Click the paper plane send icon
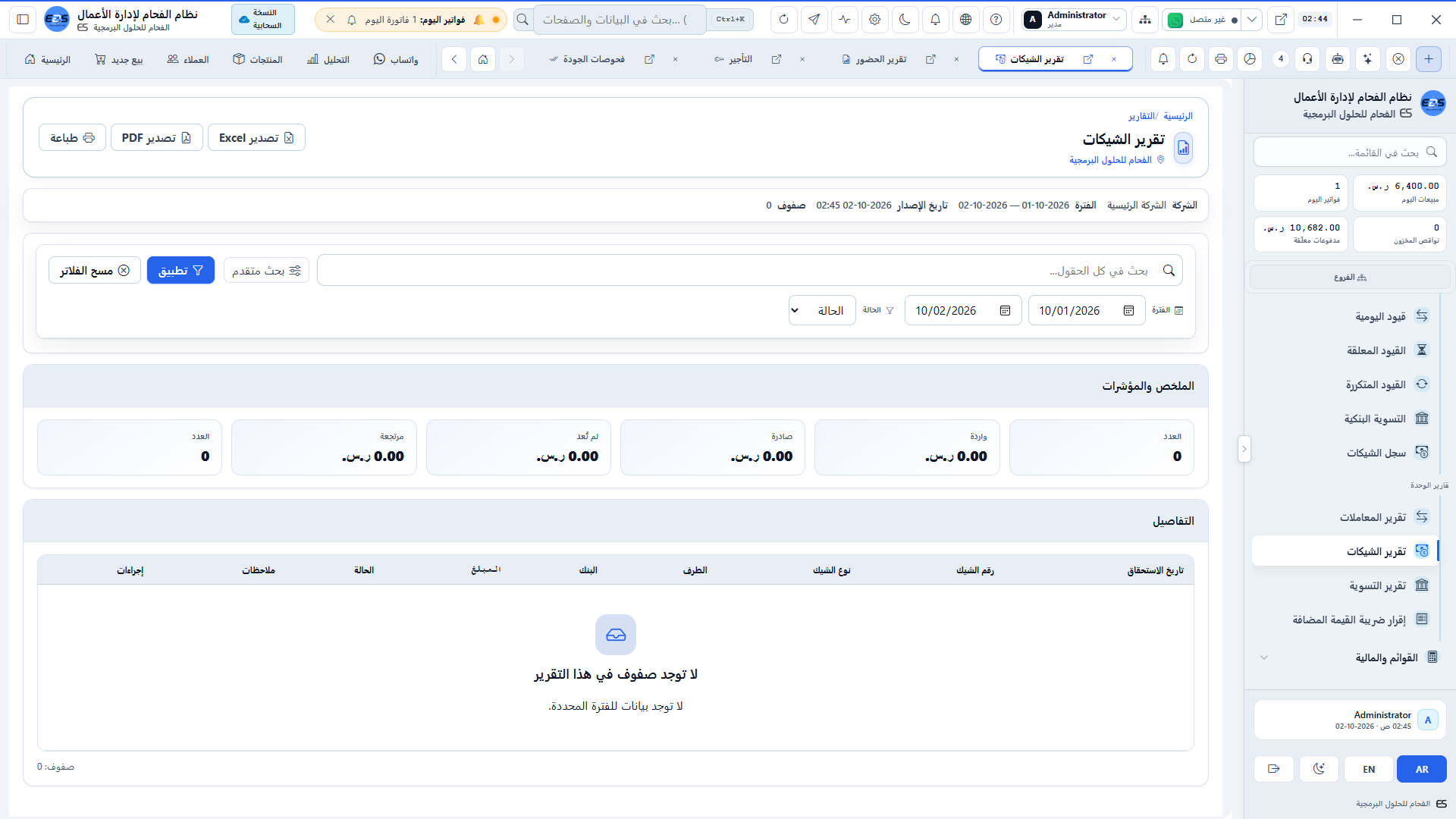1456x819 pixels. click(814, 20)
